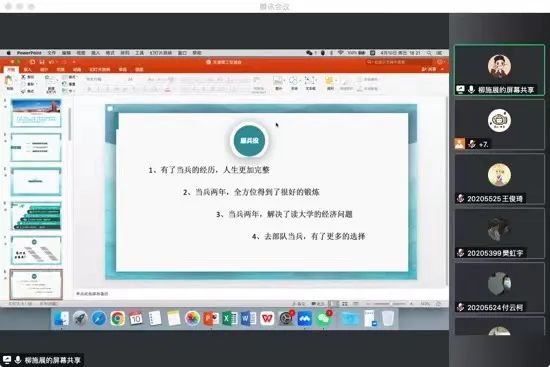Image resolution: width=550 pixels, height=367 pixels.
Task: Click the WPS Office dock icon
Action: click(267, 319)
